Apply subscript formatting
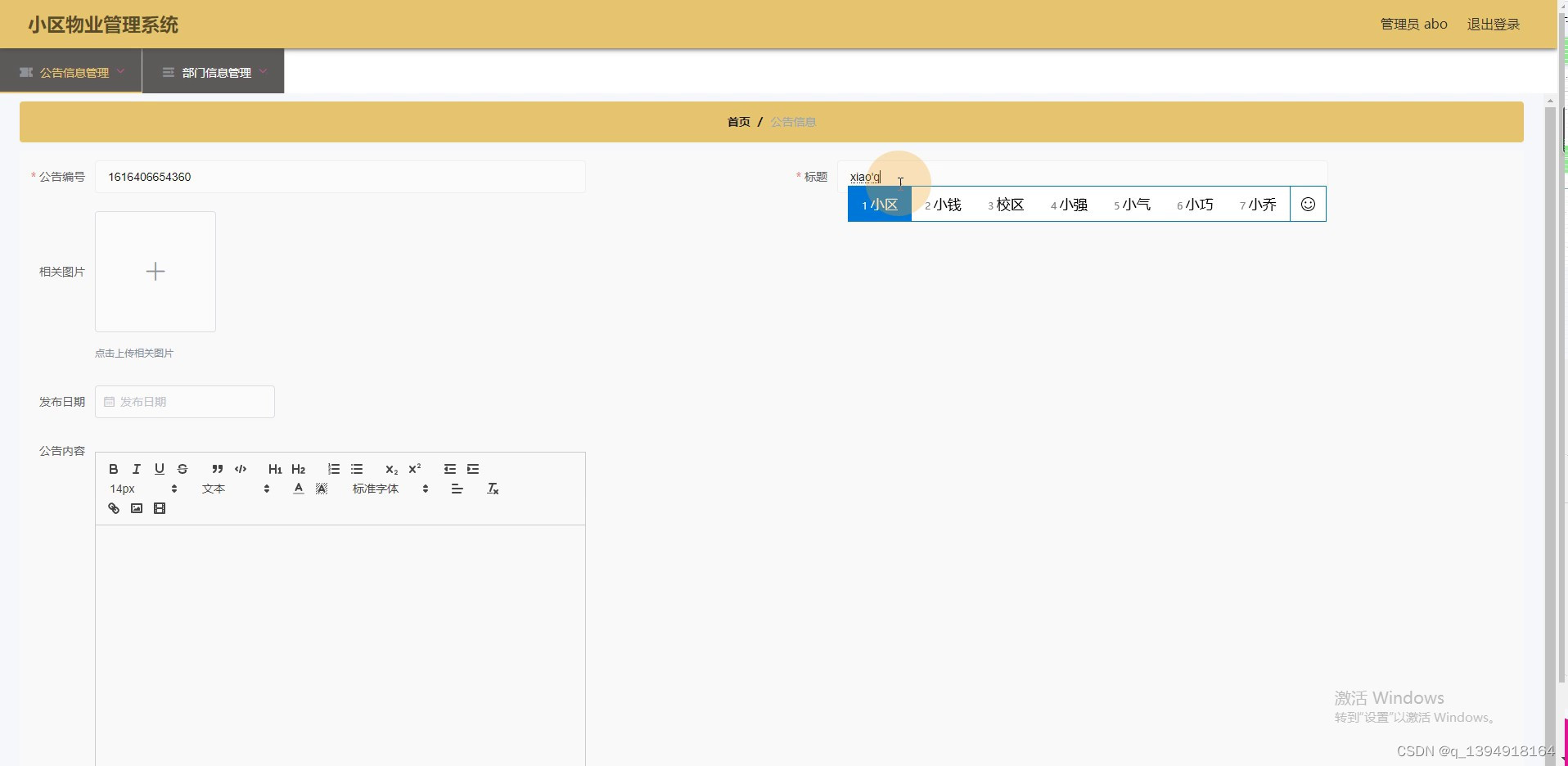Image resolution: width=1568 pixels, height=766 pixels. coord(391,469)
